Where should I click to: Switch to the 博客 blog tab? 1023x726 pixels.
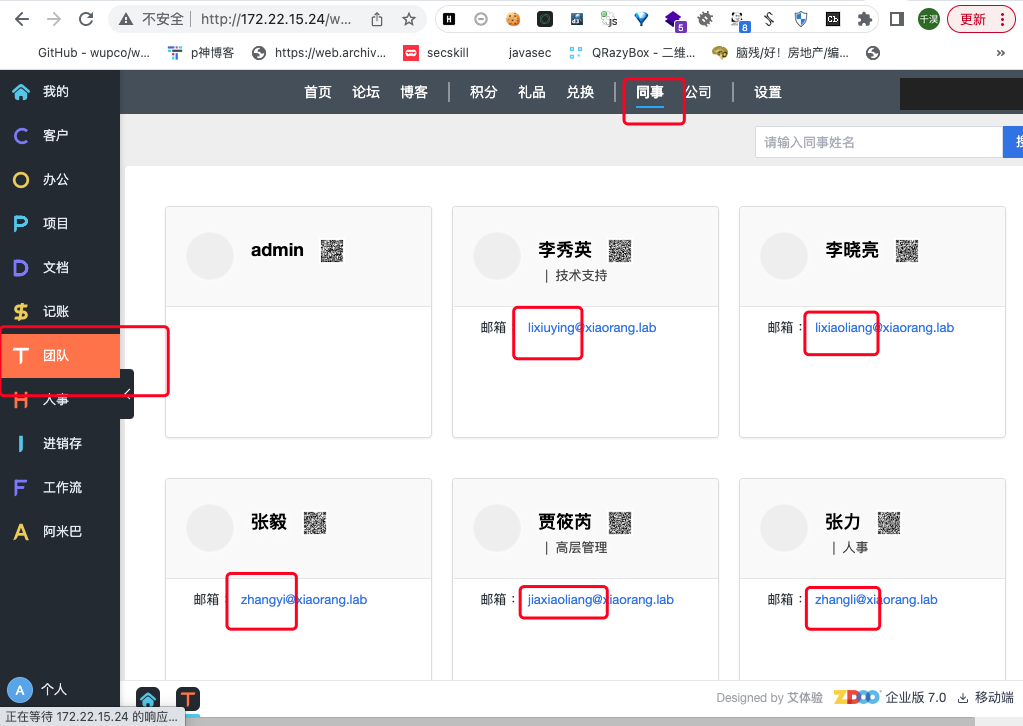[x=414, y=93]
